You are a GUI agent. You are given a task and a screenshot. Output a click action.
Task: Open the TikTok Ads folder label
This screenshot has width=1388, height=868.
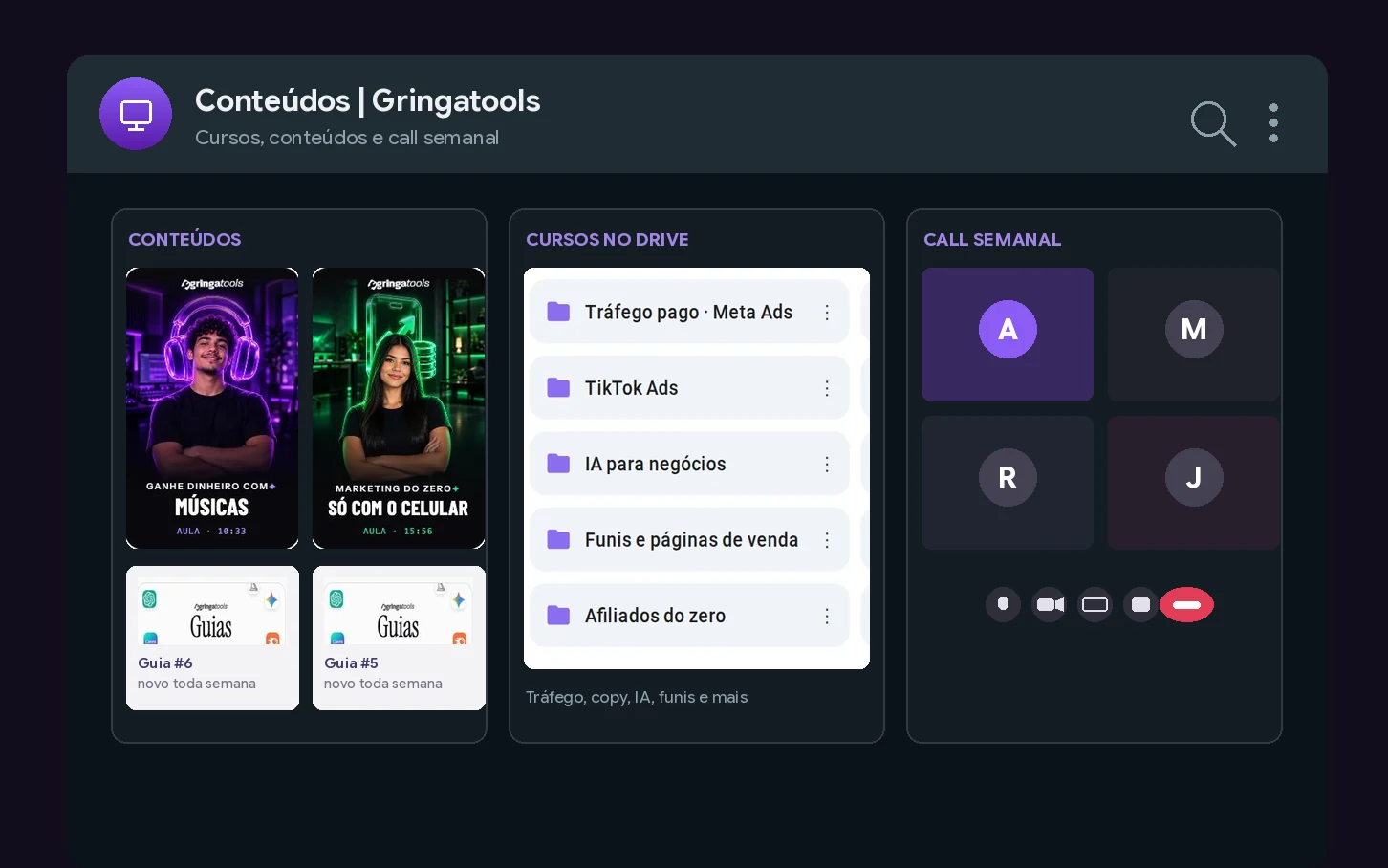[x=631, y=387]
